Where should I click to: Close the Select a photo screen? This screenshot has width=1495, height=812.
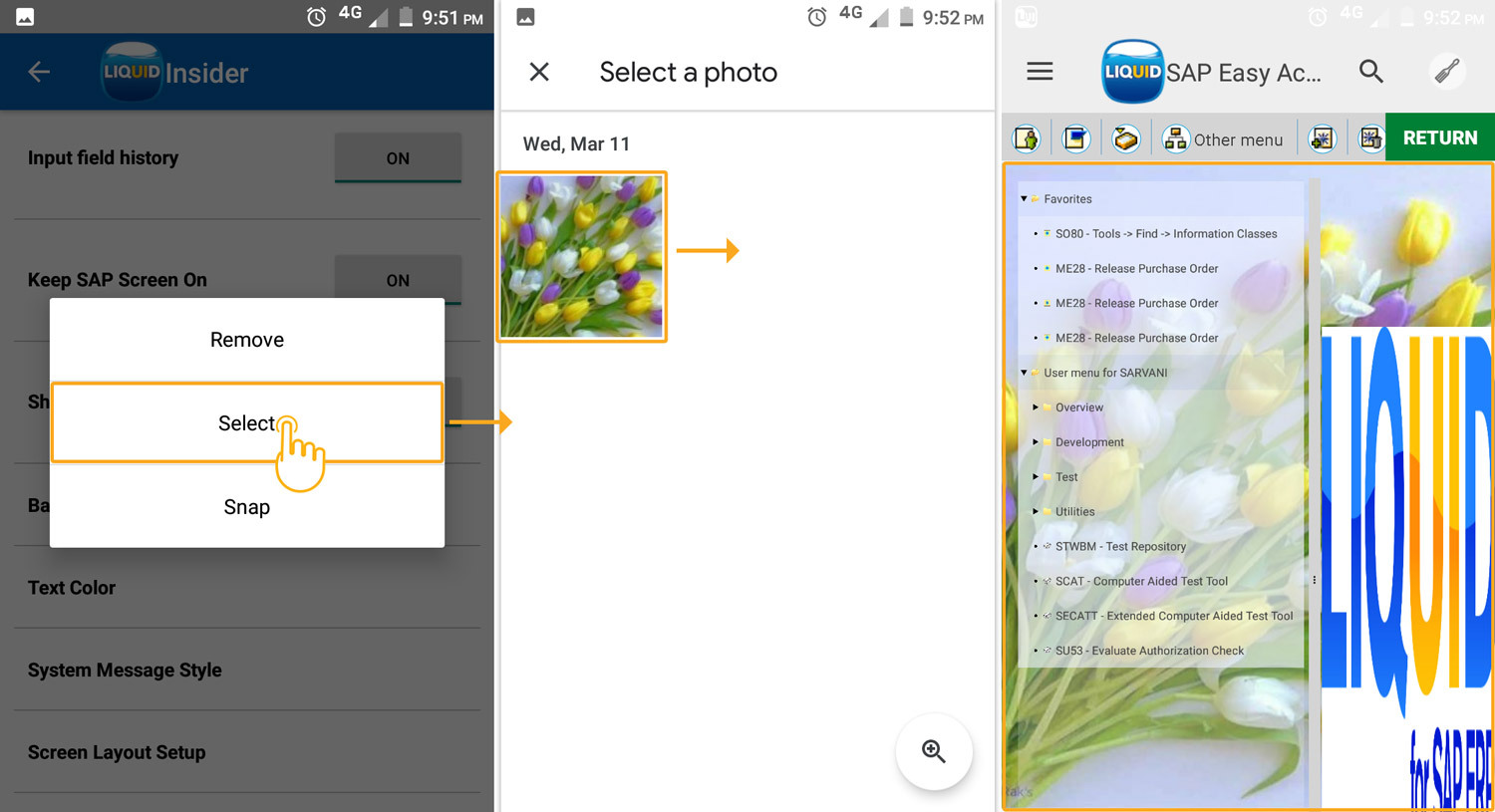click(539, 72)
